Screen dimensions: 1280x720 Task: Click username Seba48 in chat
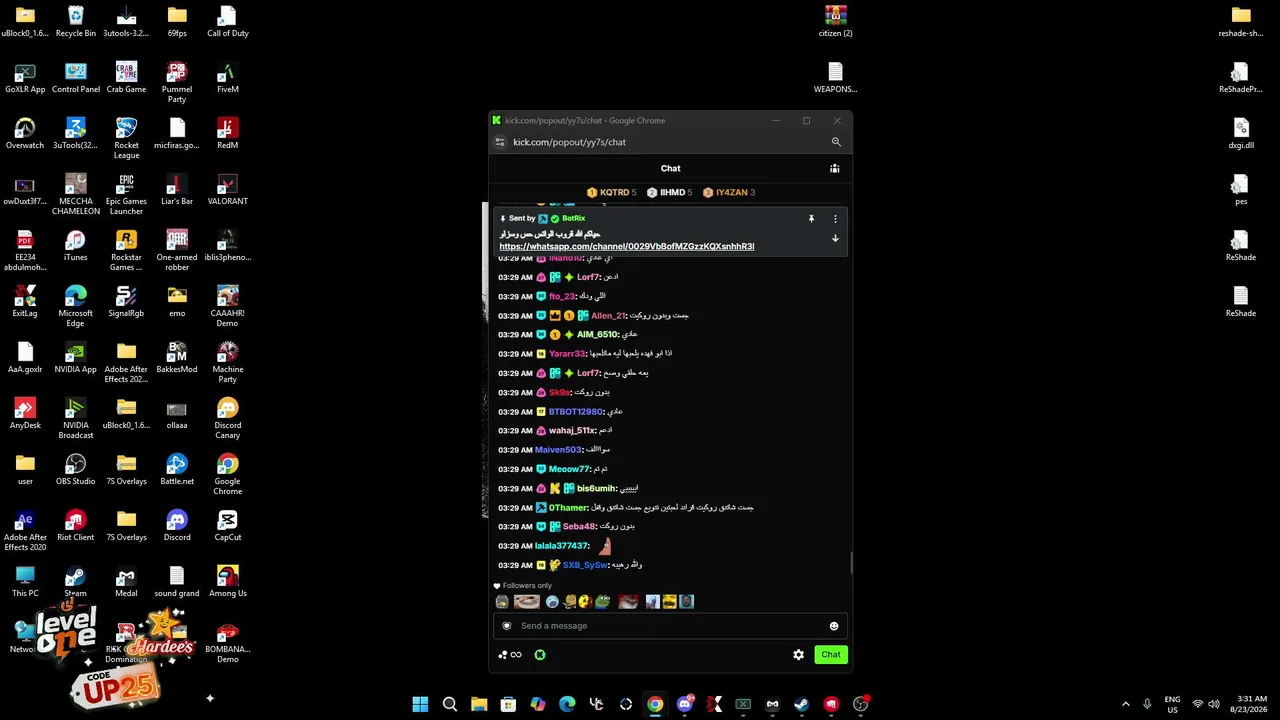pyautogui.click(x=579, y=526)
